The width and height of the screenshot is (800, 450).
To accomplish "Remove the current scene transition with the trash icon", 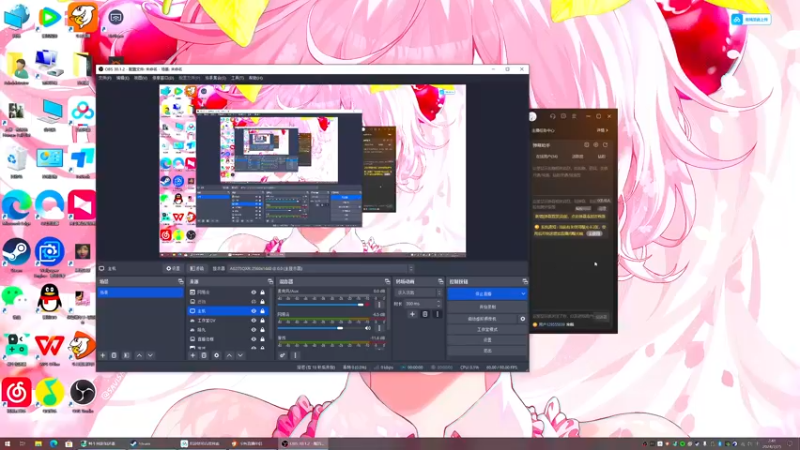I will pos(424,314).
